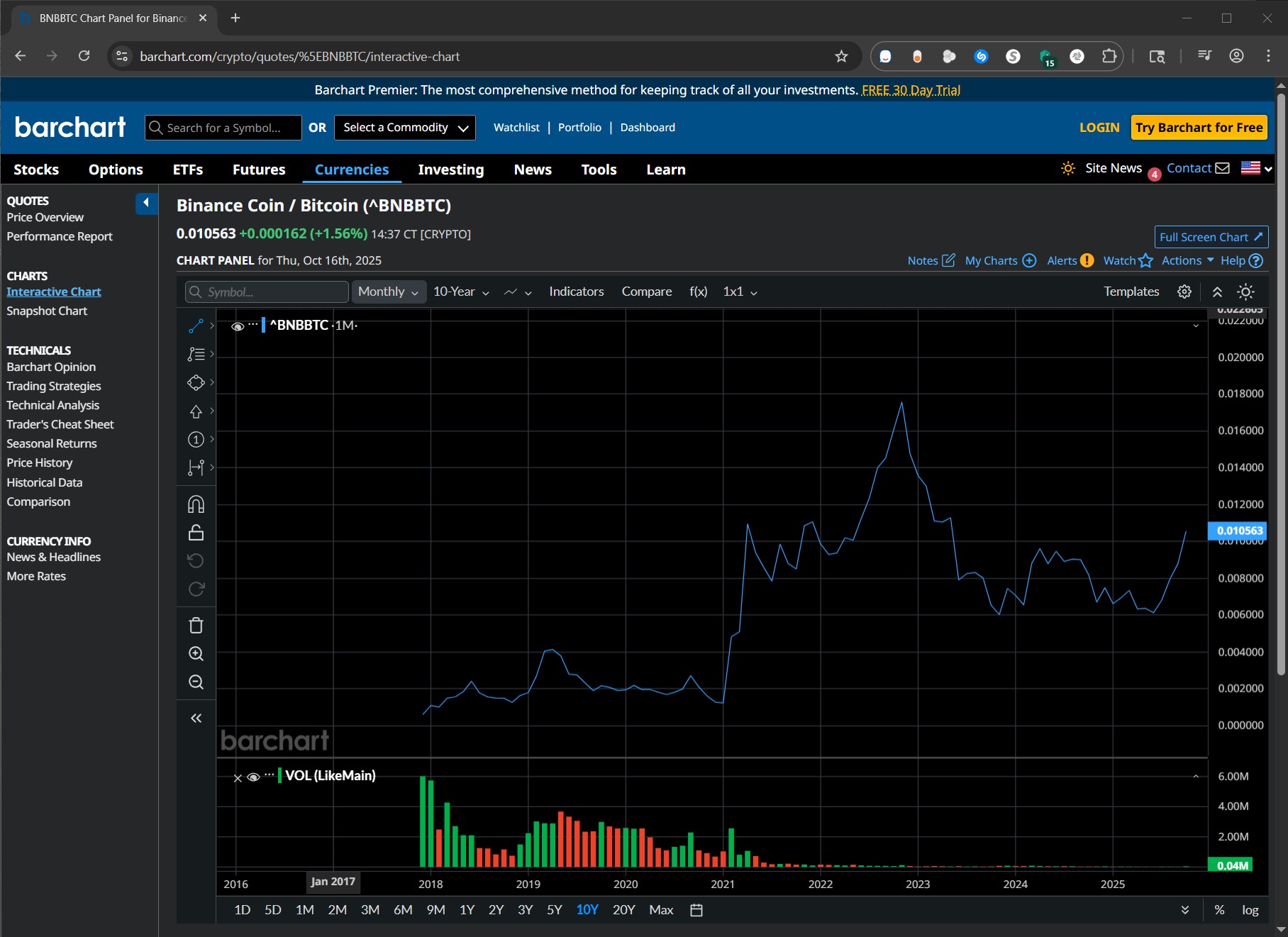
Task: Open the Currencies menu
Action: (352, 170)
